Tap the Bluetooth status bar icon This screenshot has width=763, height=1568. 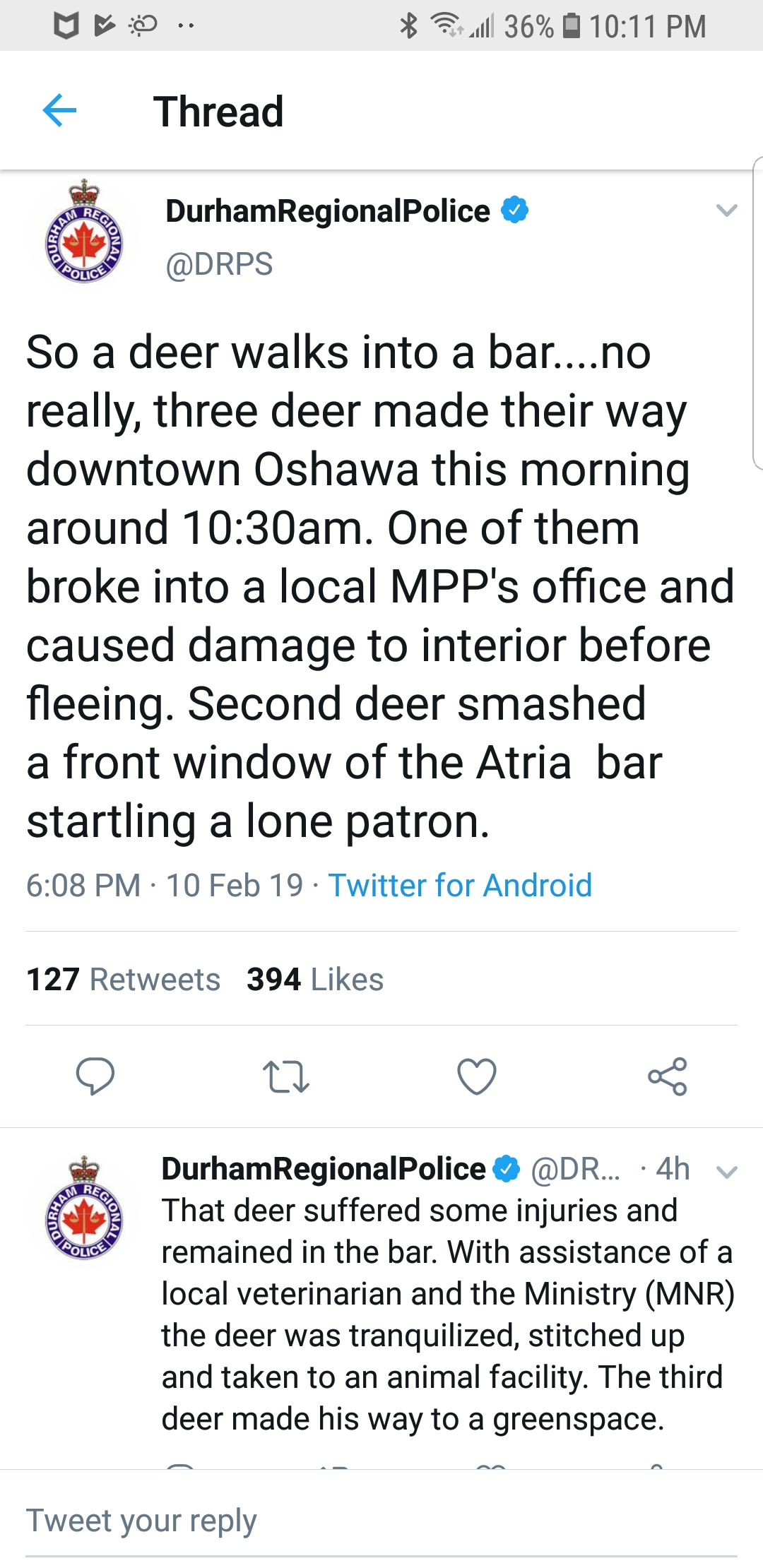click(408, 26)
